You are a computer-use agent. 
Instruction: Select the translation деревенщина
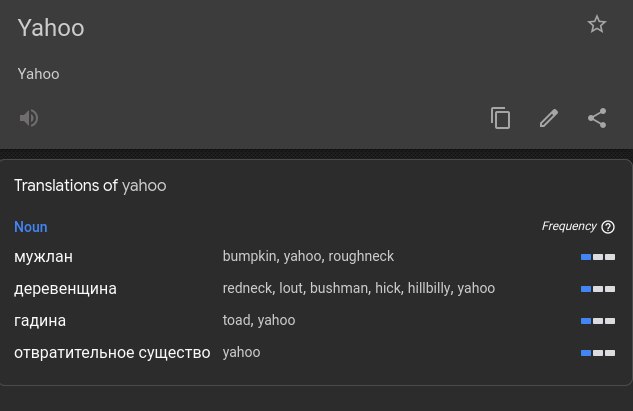click(x=65, y=289)
